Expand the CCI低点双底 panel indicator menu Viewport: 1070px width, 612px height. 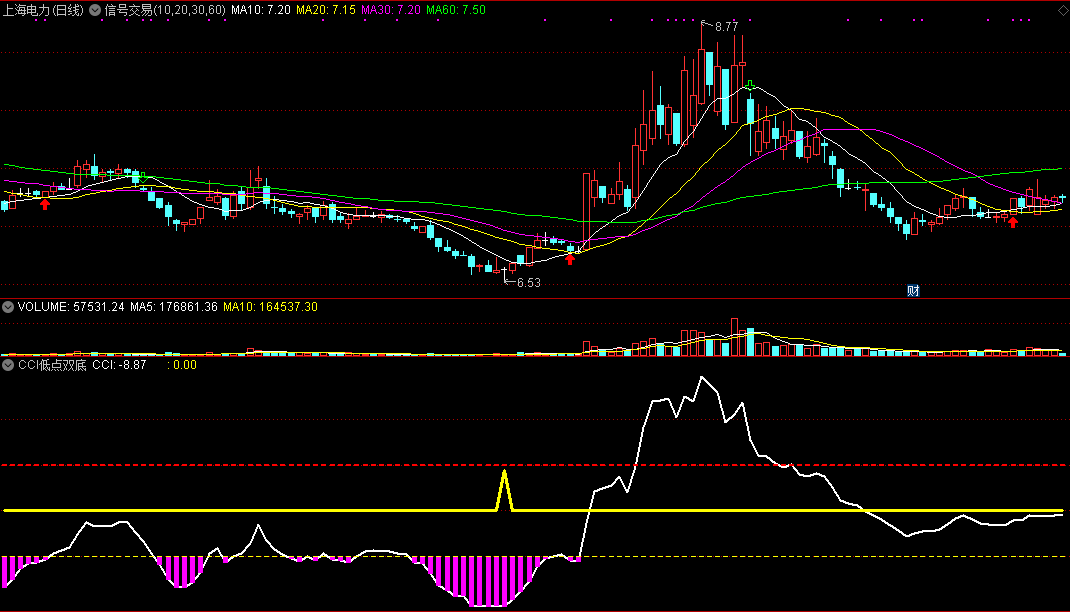(x=8, y=365)
